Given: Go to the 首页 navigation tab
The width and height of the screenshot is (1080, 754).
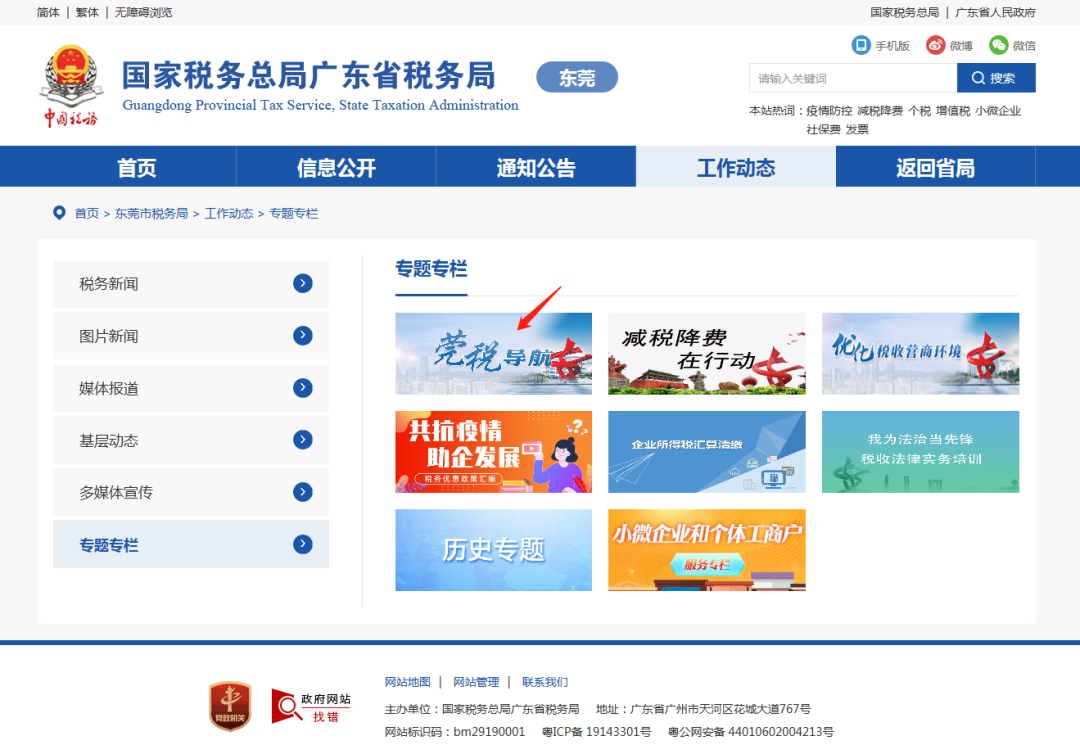Looking at the screenshot, I should pyautogui.click(x=136, y=167).
